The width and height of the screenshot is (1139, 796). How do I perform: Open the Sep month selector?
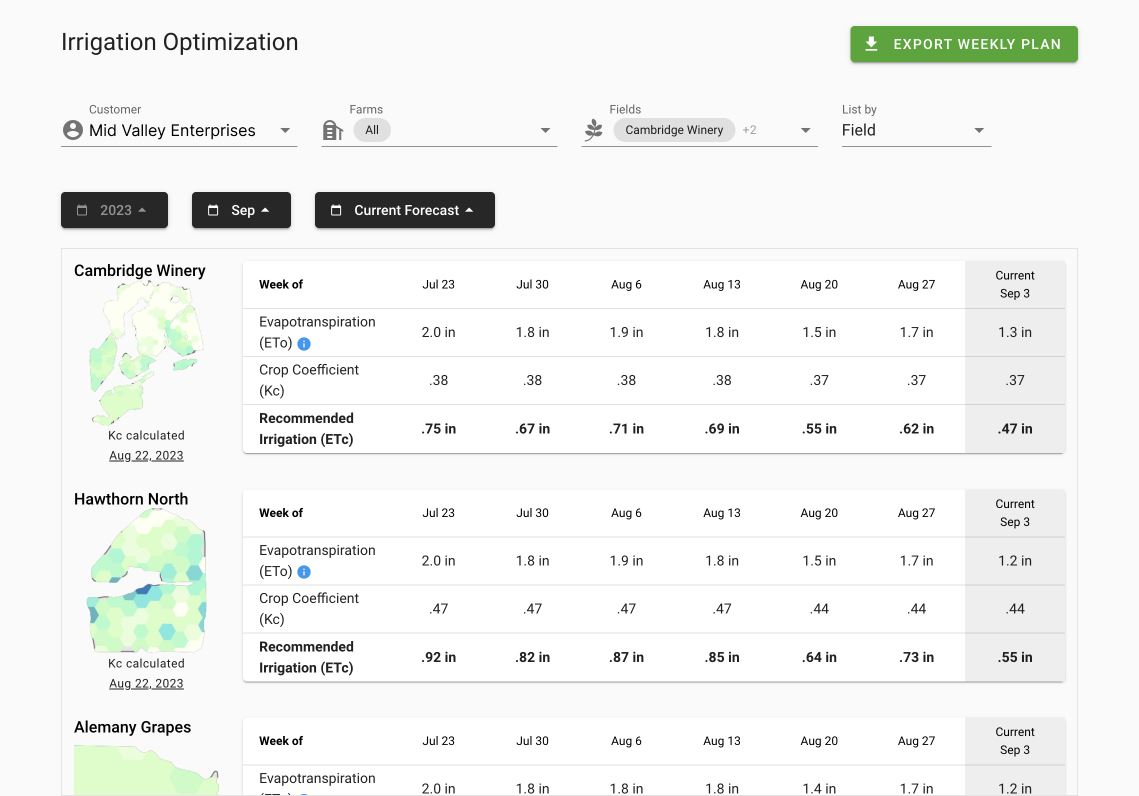[241, 210]
